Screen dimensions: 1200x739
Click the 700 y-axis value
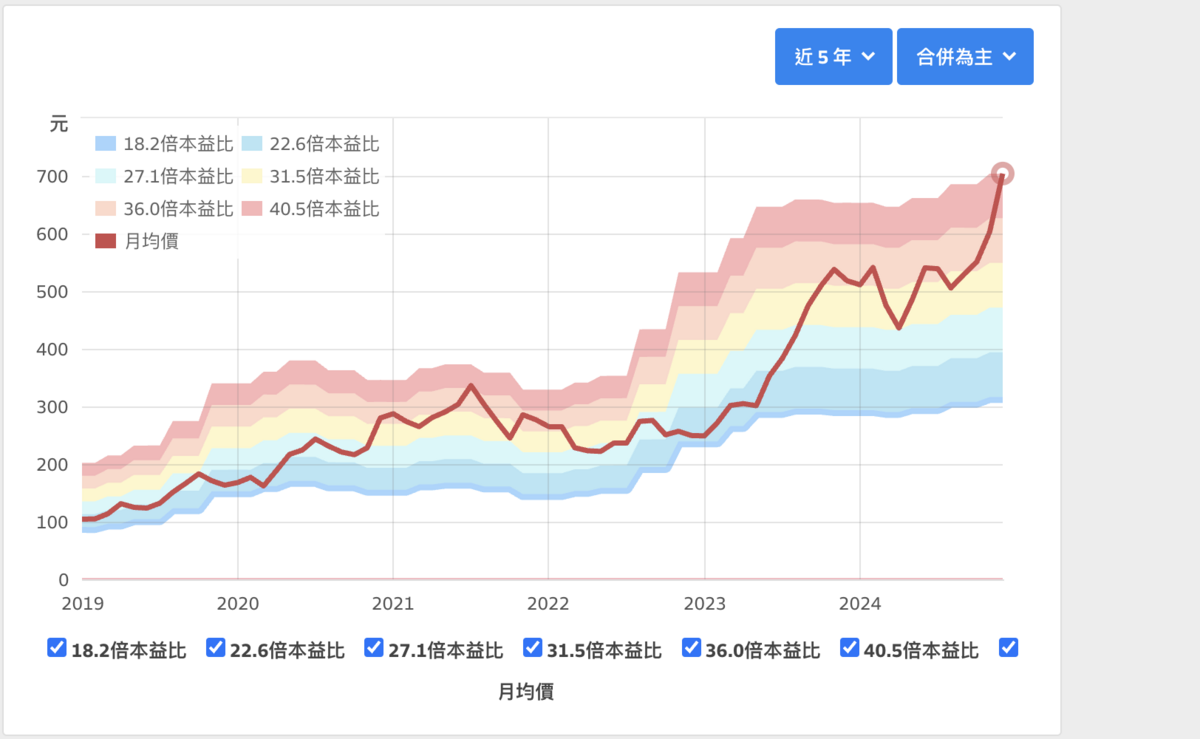click(x=54, y=177)
